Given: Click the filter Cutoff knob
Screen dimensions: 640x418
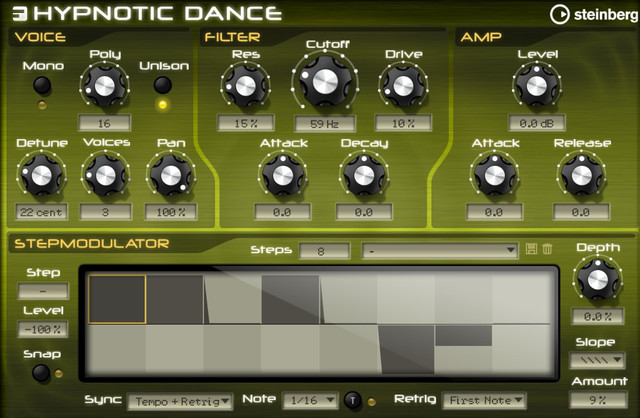Looking at the screenshot, I should [325, 81].
